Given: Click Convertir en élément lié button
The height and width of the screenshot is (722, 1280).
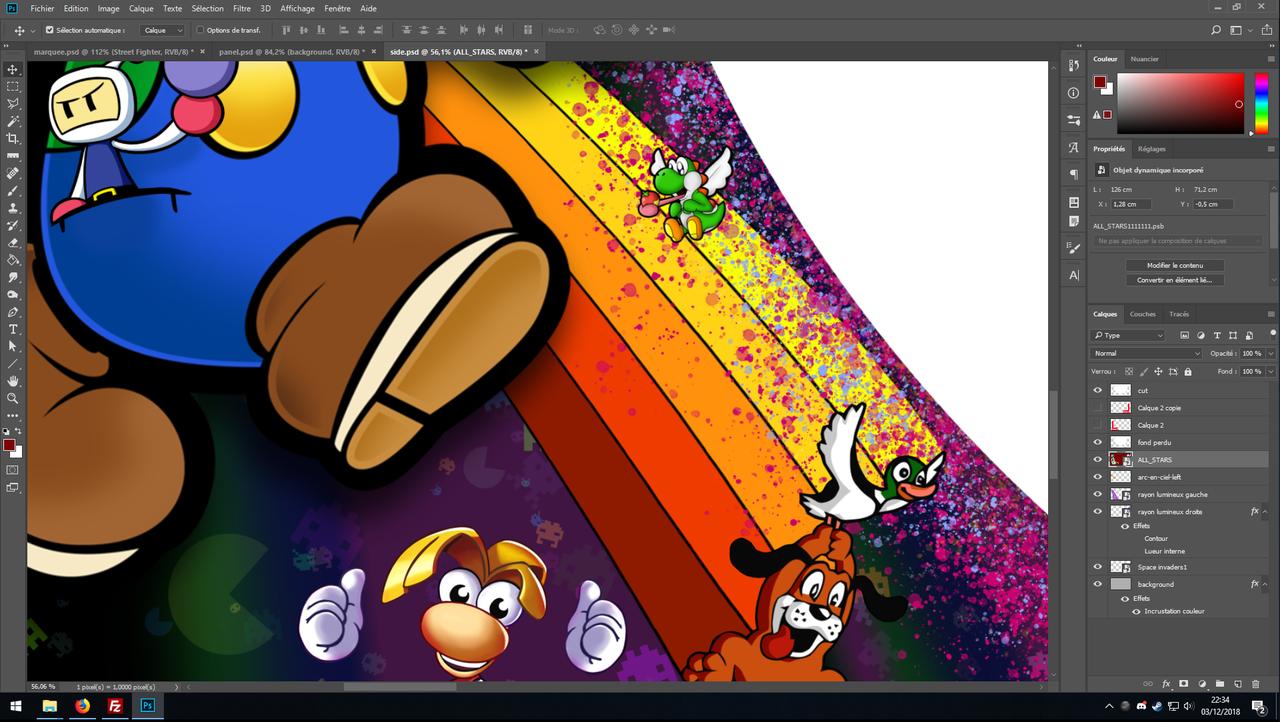Looking at the screenshot, I should click(1175, 280).
